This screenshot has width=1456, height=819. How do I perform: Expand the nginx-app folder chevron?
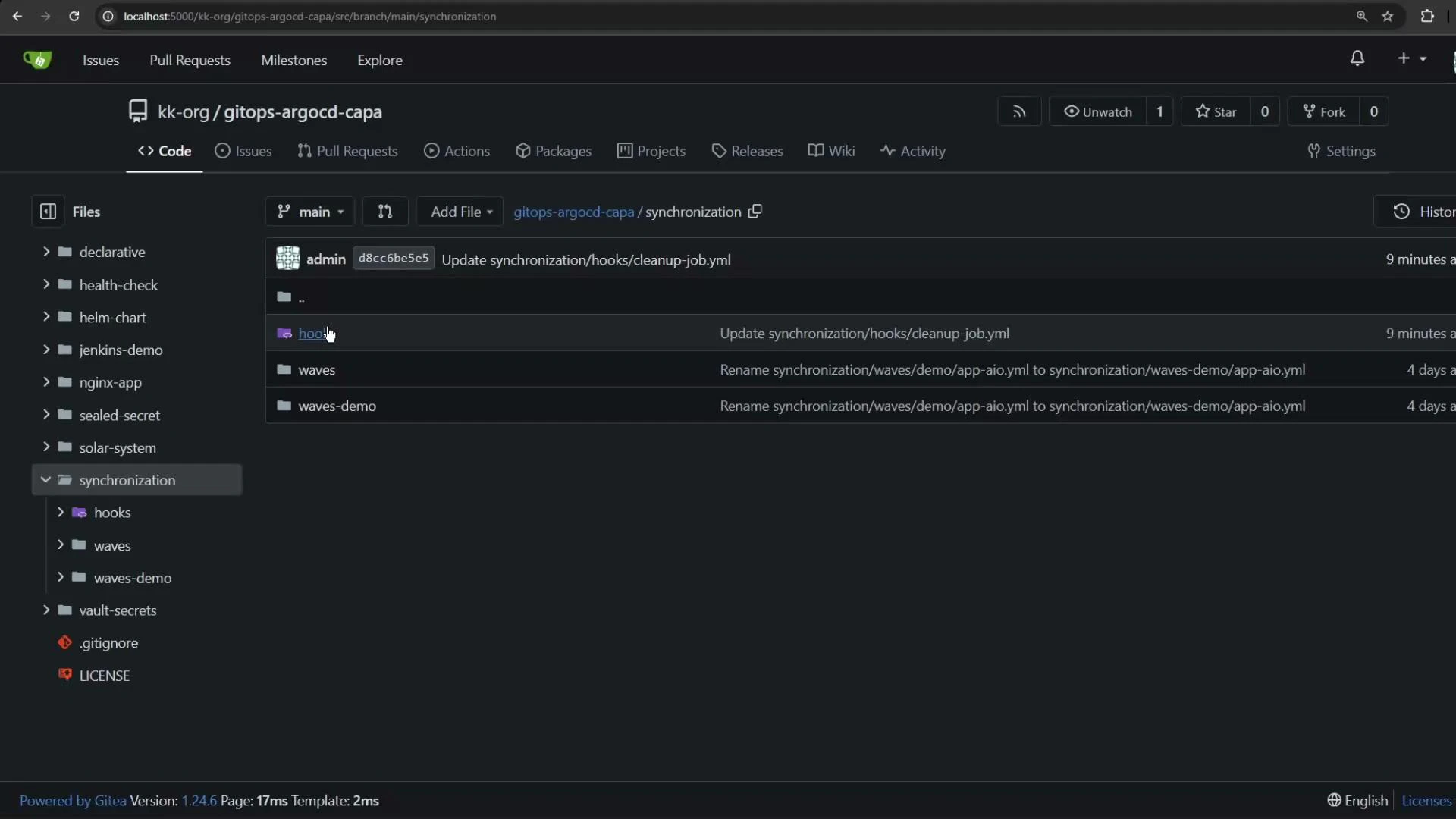(x=46, y=382)
